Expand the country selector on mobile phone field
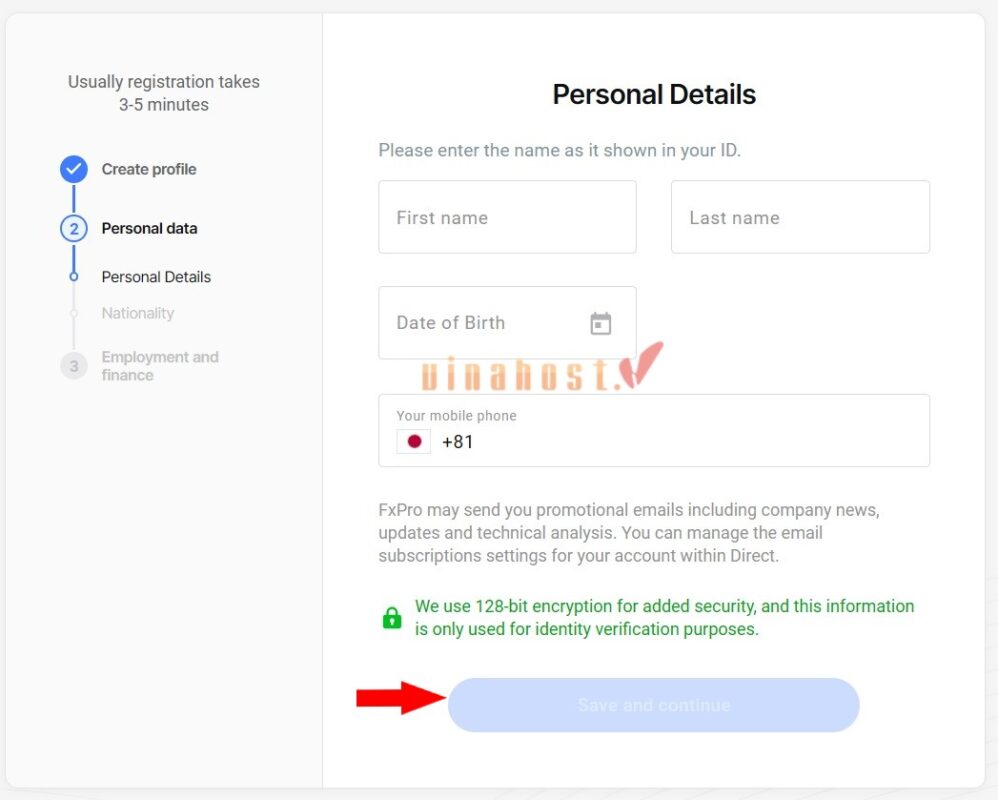The height and width of the screenshot is (800, 998). 435,441
